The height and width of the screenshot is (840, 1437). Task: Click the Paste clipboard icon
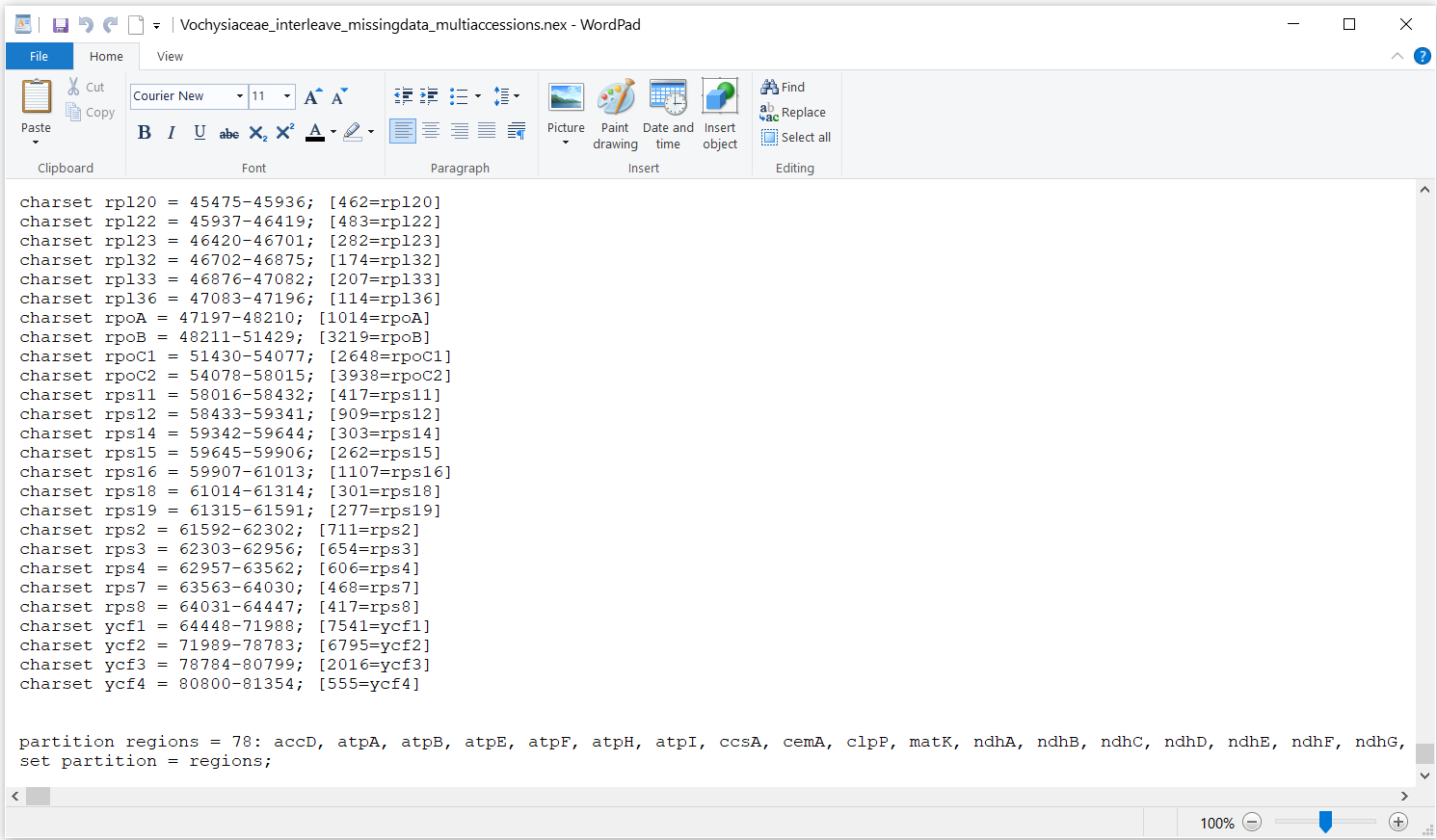37,97
